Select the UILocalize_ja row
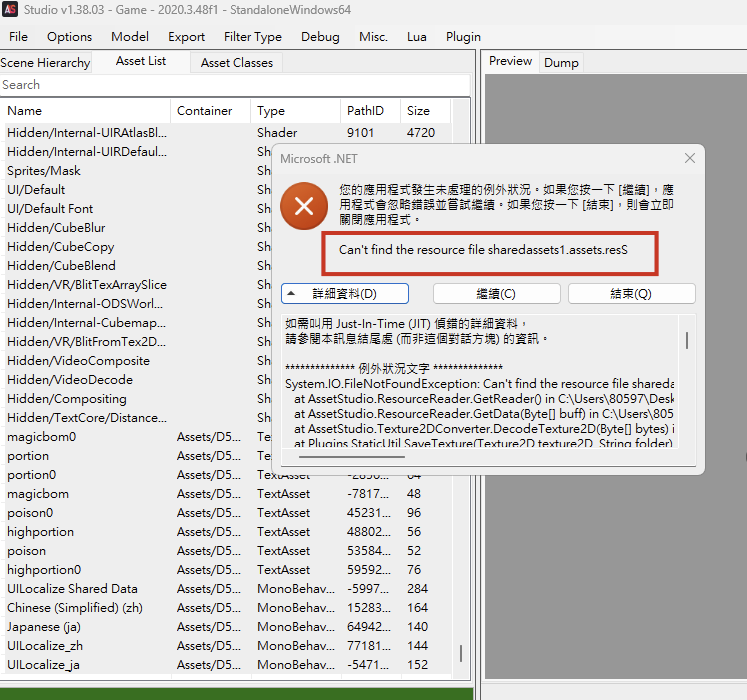The image size is (747, 700). [x=229, y=665]
